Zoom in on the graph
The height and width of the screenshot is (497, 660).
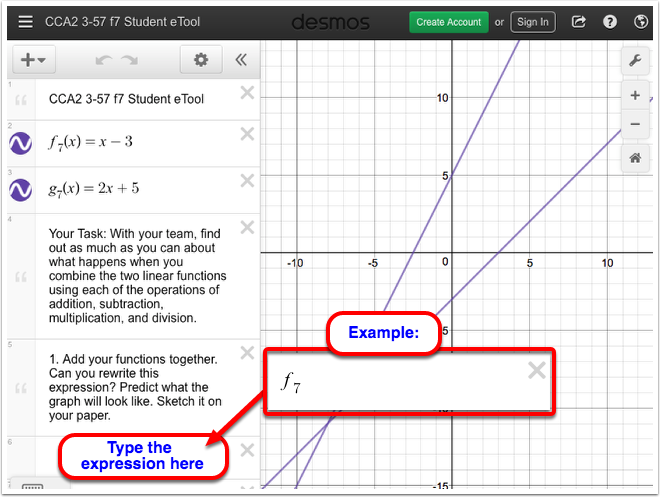pyautogui.click(x=635, y=96)
